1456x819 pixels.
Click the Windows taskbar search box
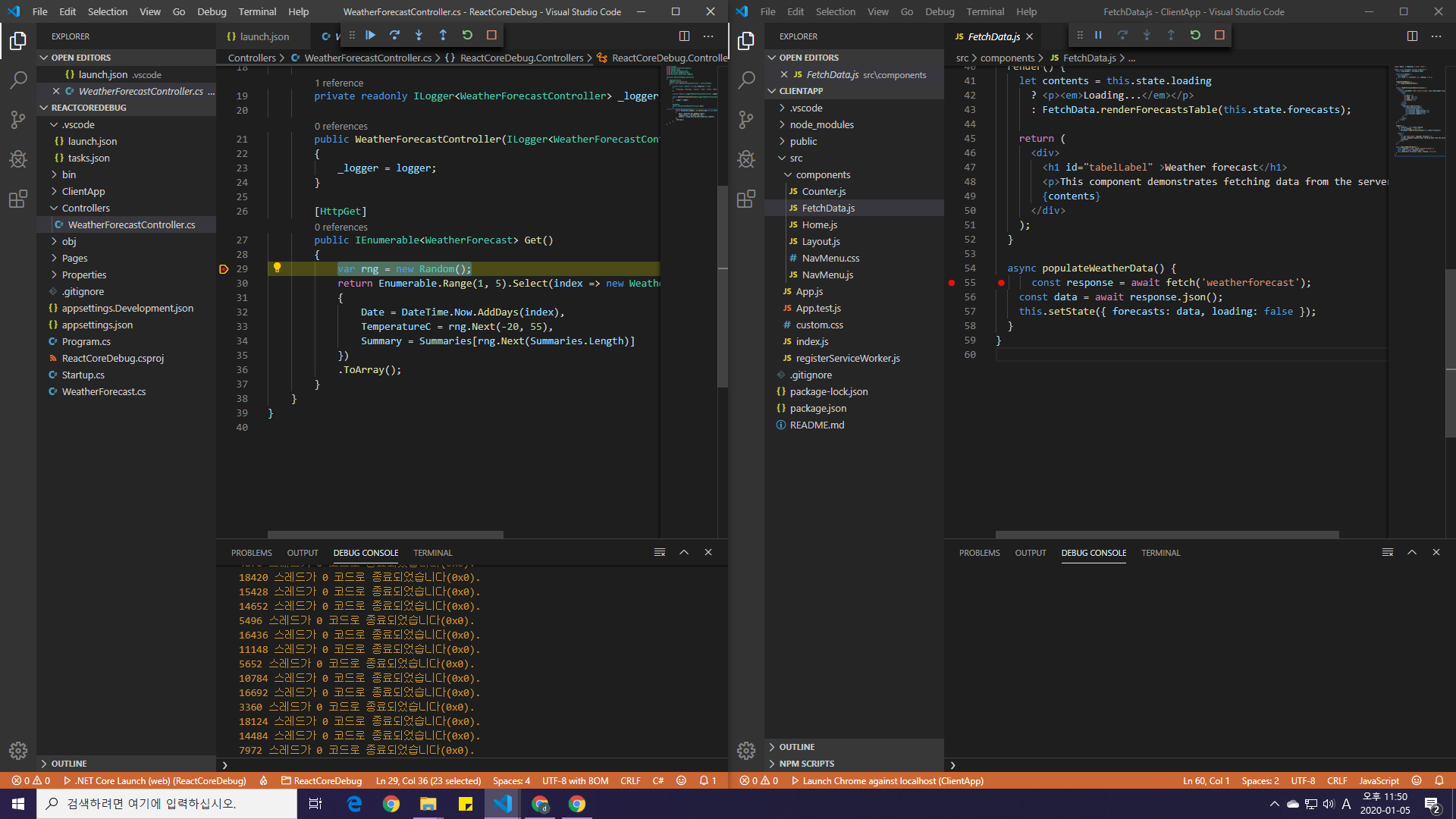tap(167, 803)
